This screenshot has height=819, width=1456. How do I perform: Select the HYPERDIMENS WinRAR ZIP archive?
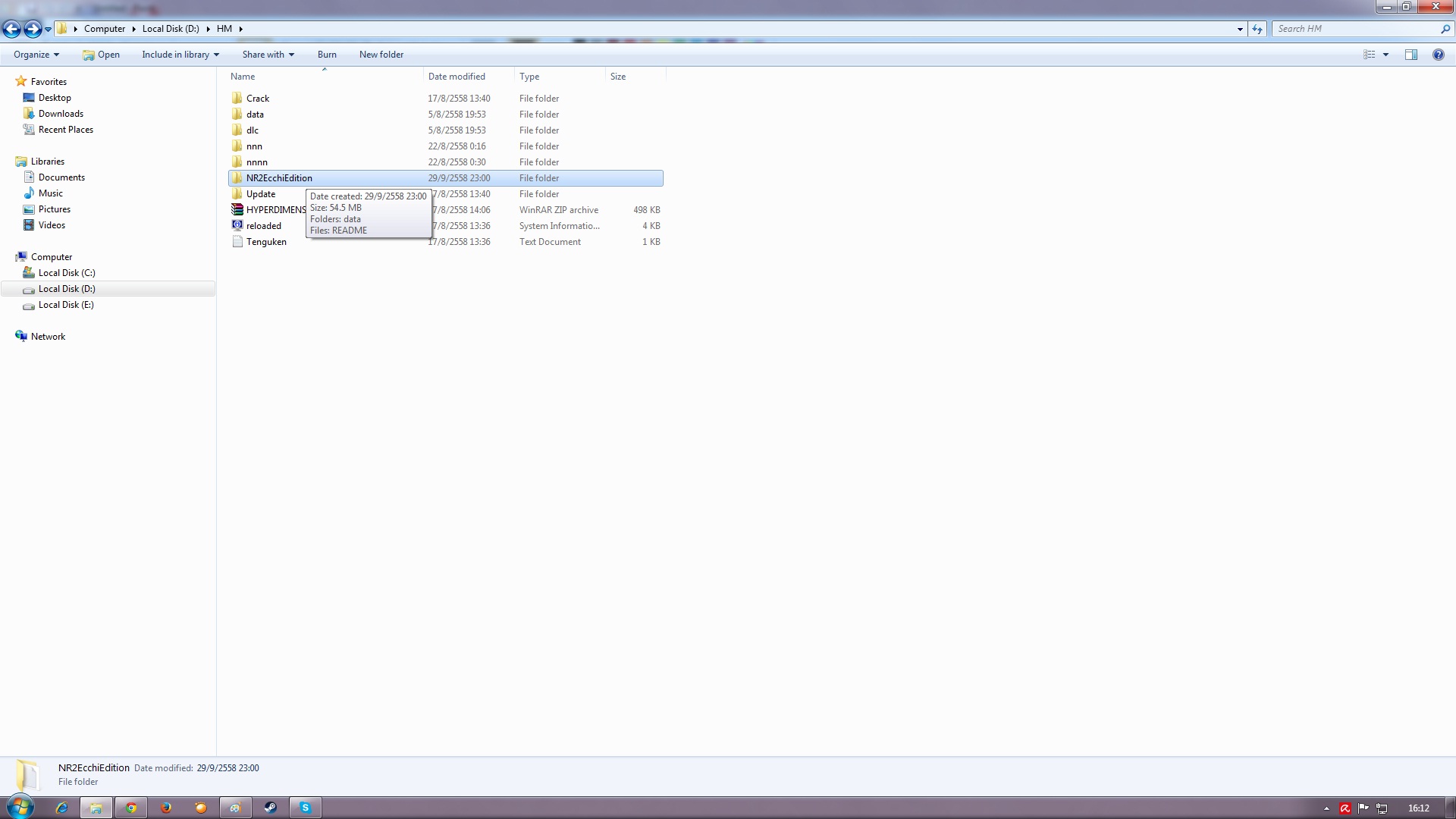[275, 210]
